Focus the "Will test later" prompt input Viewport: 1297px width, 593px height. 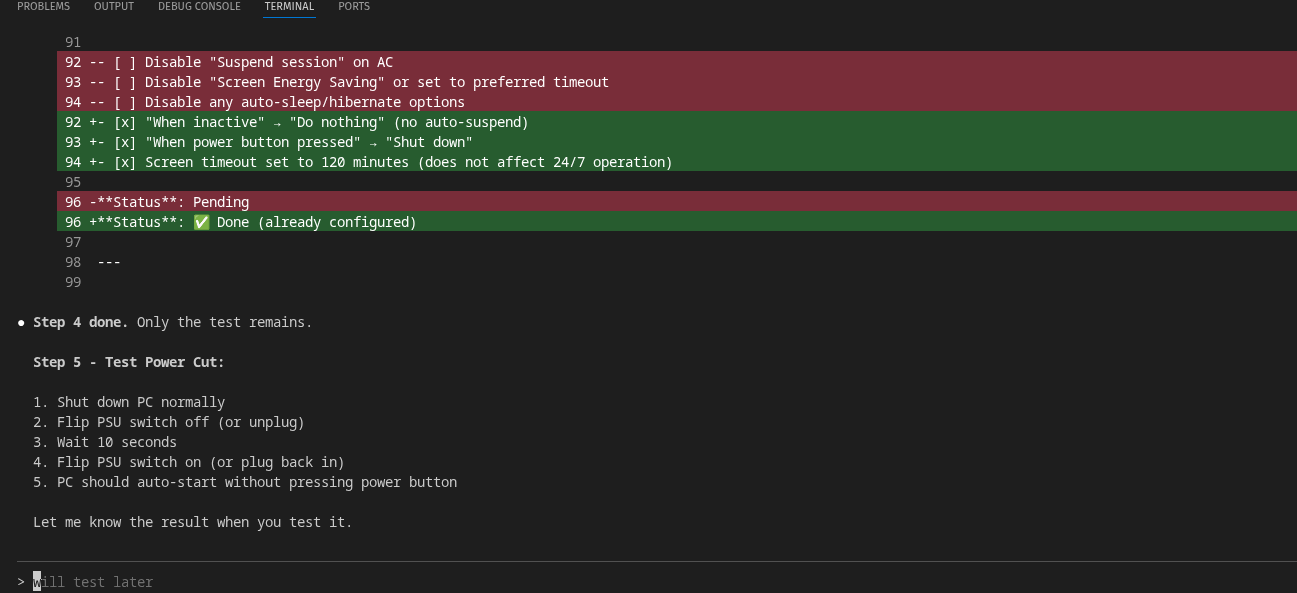(93, 582)
